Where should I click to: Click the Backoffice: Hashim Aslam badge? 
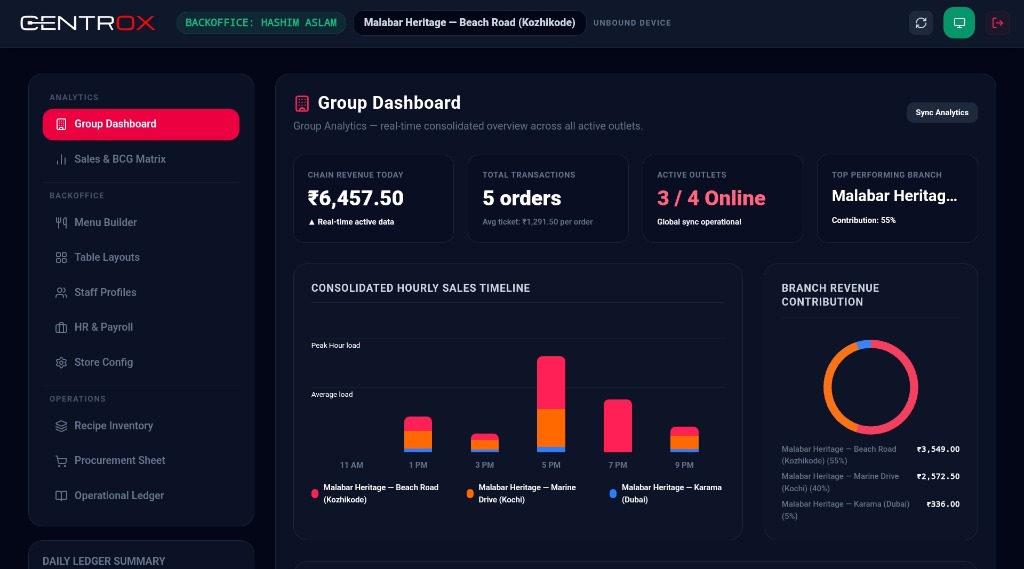tap(261, 23)
